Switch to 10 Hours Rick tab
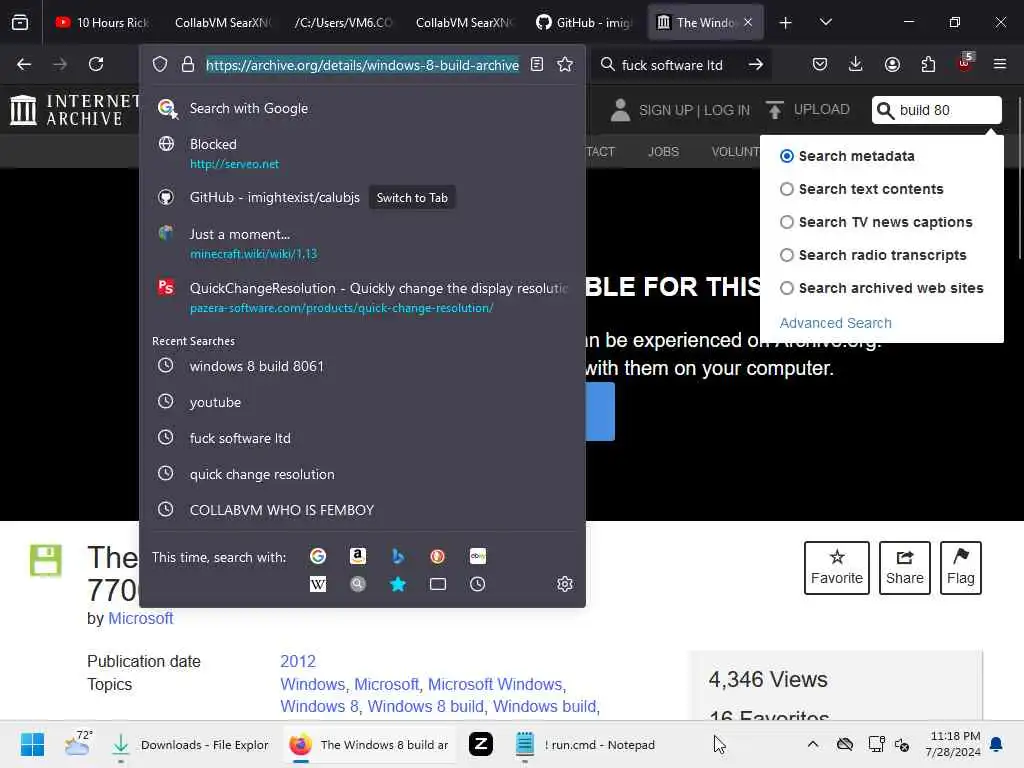Image resolution: width=1024 pixels, height=768 pixels. coord(103,22)
